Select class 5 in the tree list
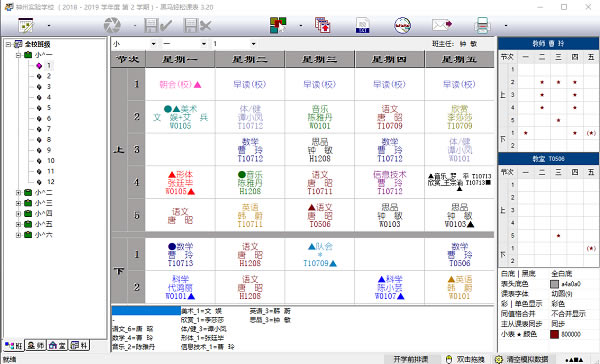 49,108
